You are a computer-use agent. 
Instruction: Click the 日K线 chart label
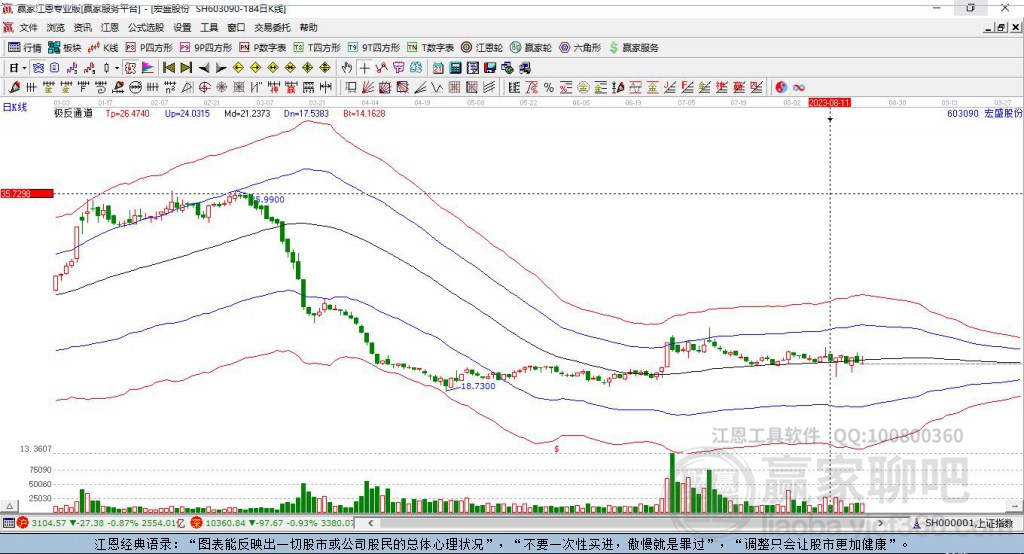click(x=14, y=107)
